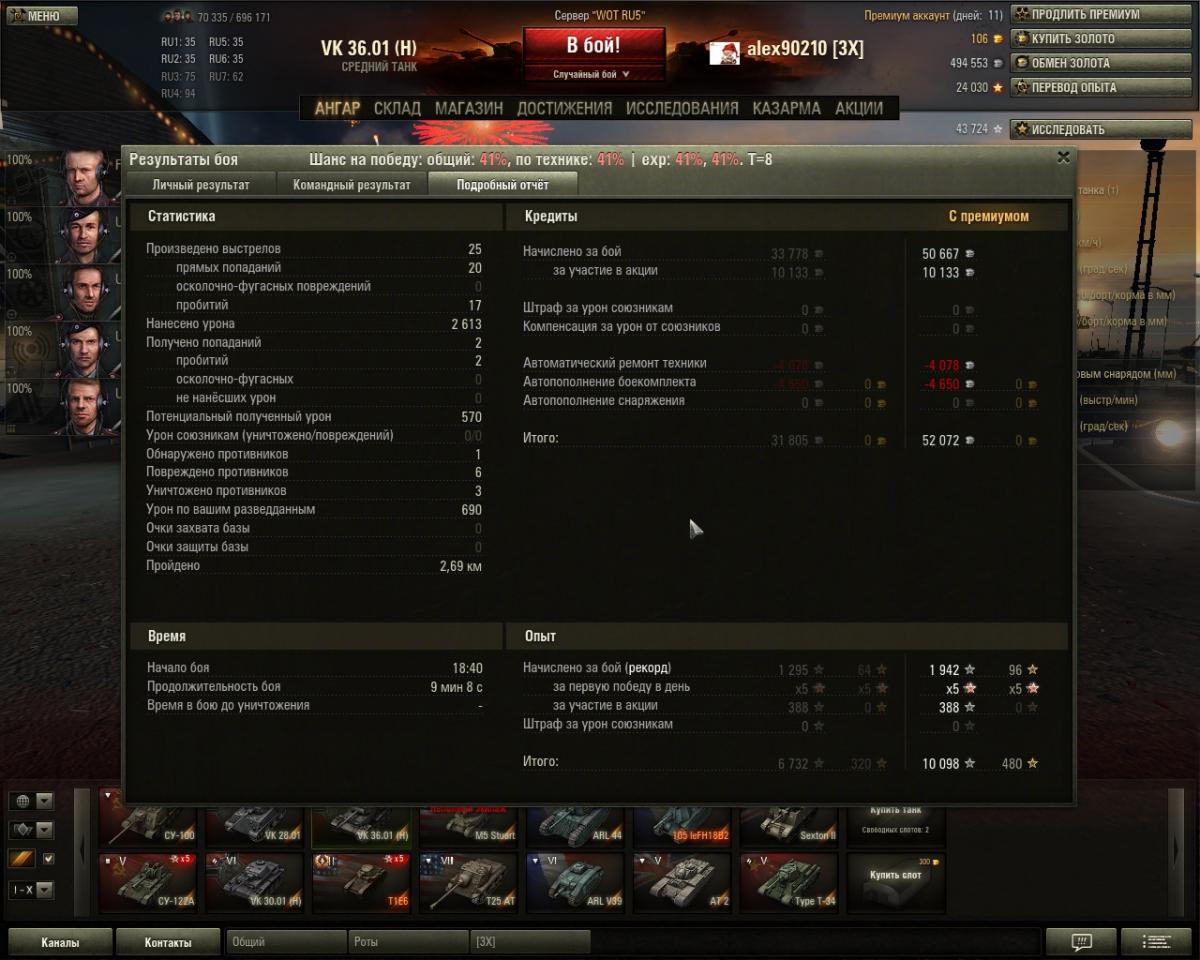The width and height of the screenshot is (1200, 960).
Task: Open the АНГАР hangar tab
Action: coord(337,108)
